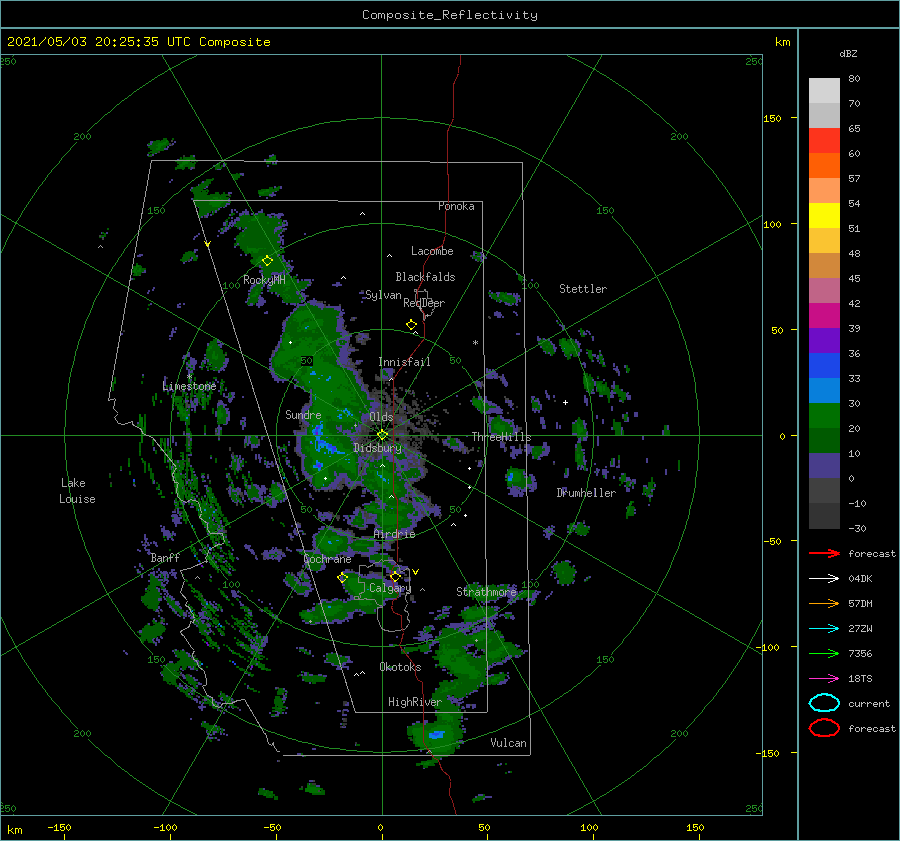The height and width of the screenshot is (841, 900).
Task: Pick the pink 42-45 dBZ swatch
Action: point(824,290)
